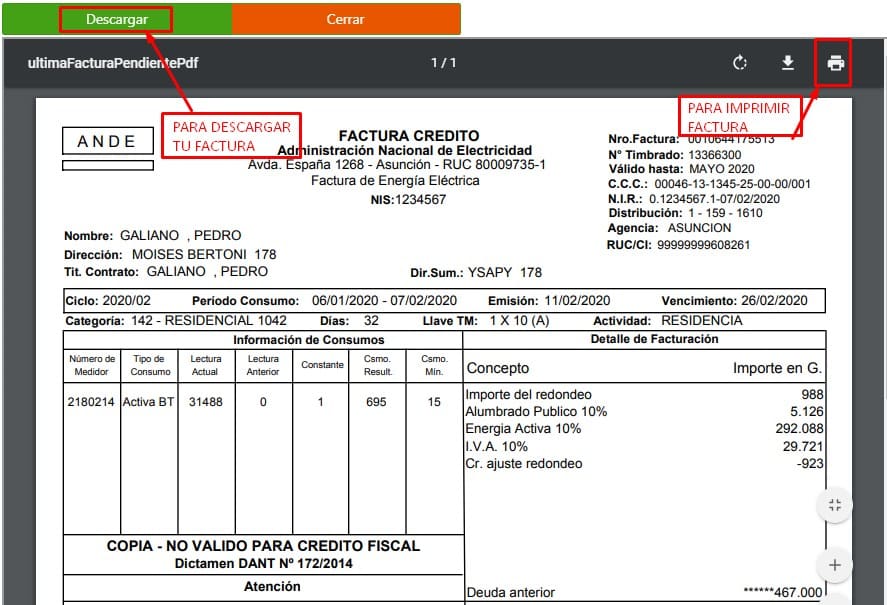Click the Activa BT cell
887x605 pixels.
pos(149,402)
